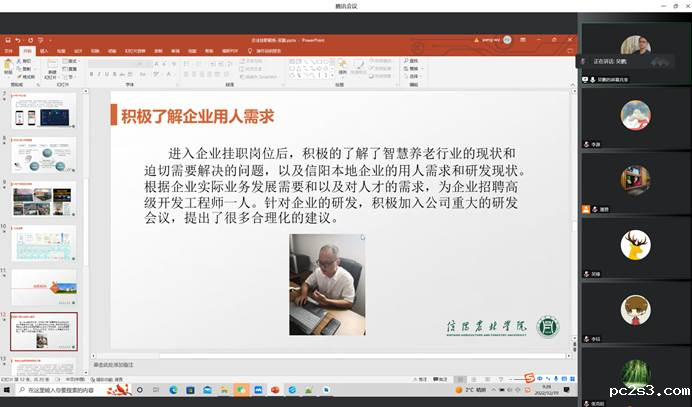
Task: Switch to the 插入 (Insert) ribbon tab
Action: 42,50
